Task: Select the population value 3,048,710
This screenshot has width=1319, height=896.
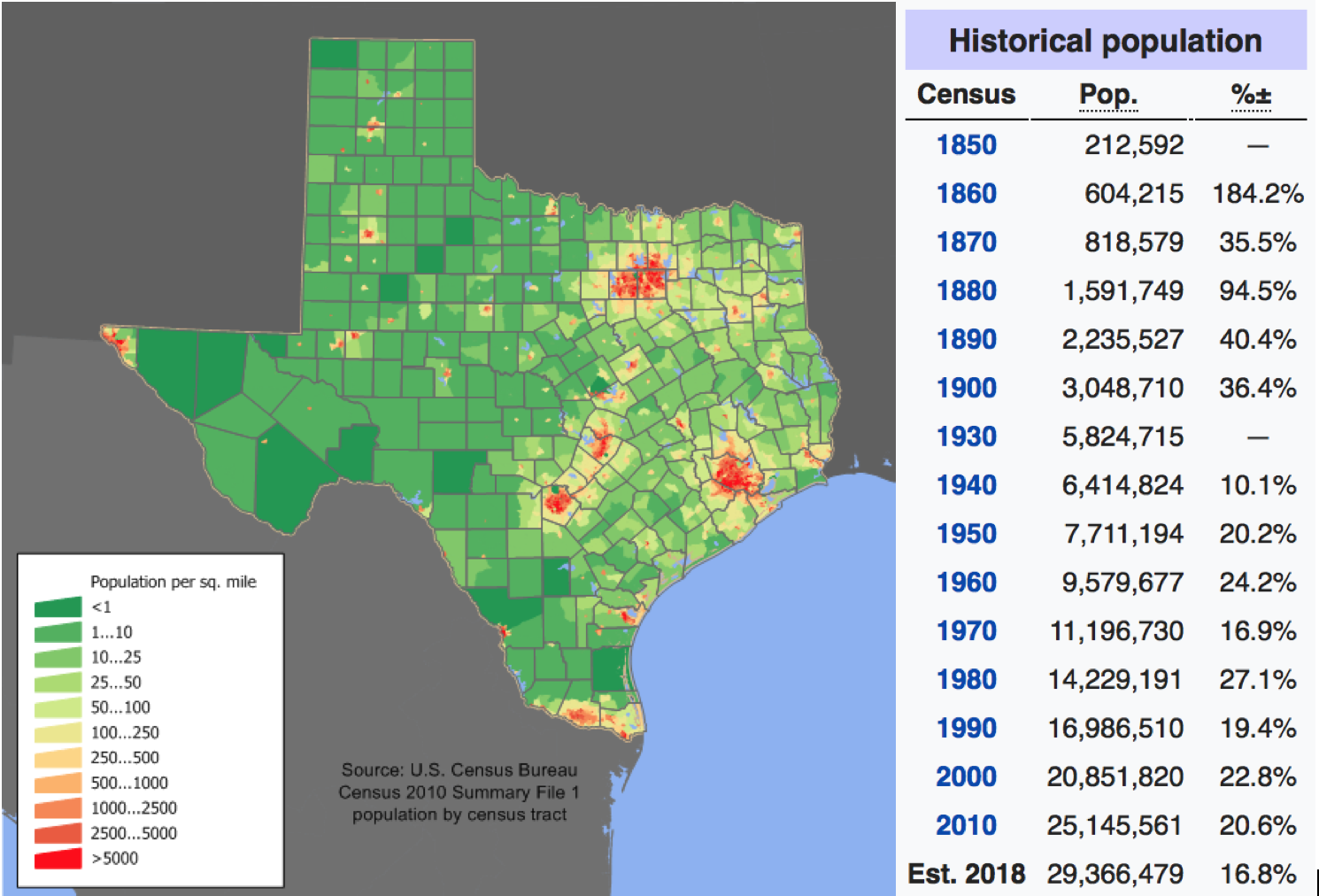Action: (1122, 389)
